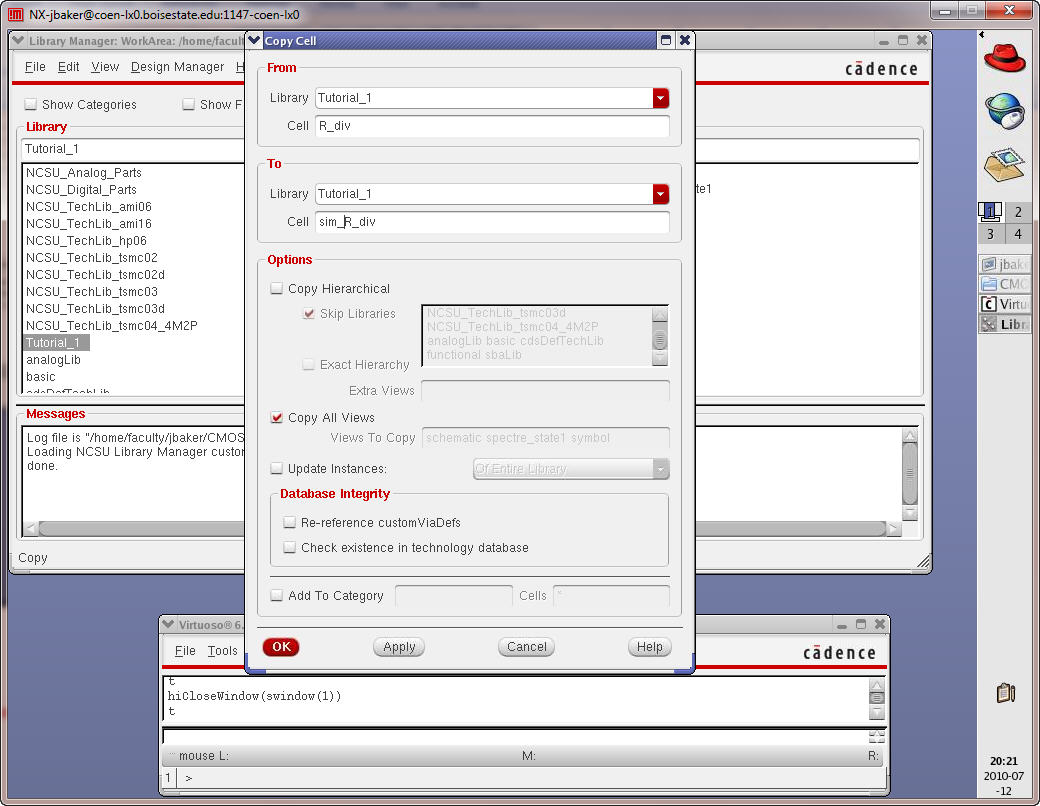Viewport: 1040px width, 806px height.
Task: Click the To Cell name input field
Action: [492, 222]
